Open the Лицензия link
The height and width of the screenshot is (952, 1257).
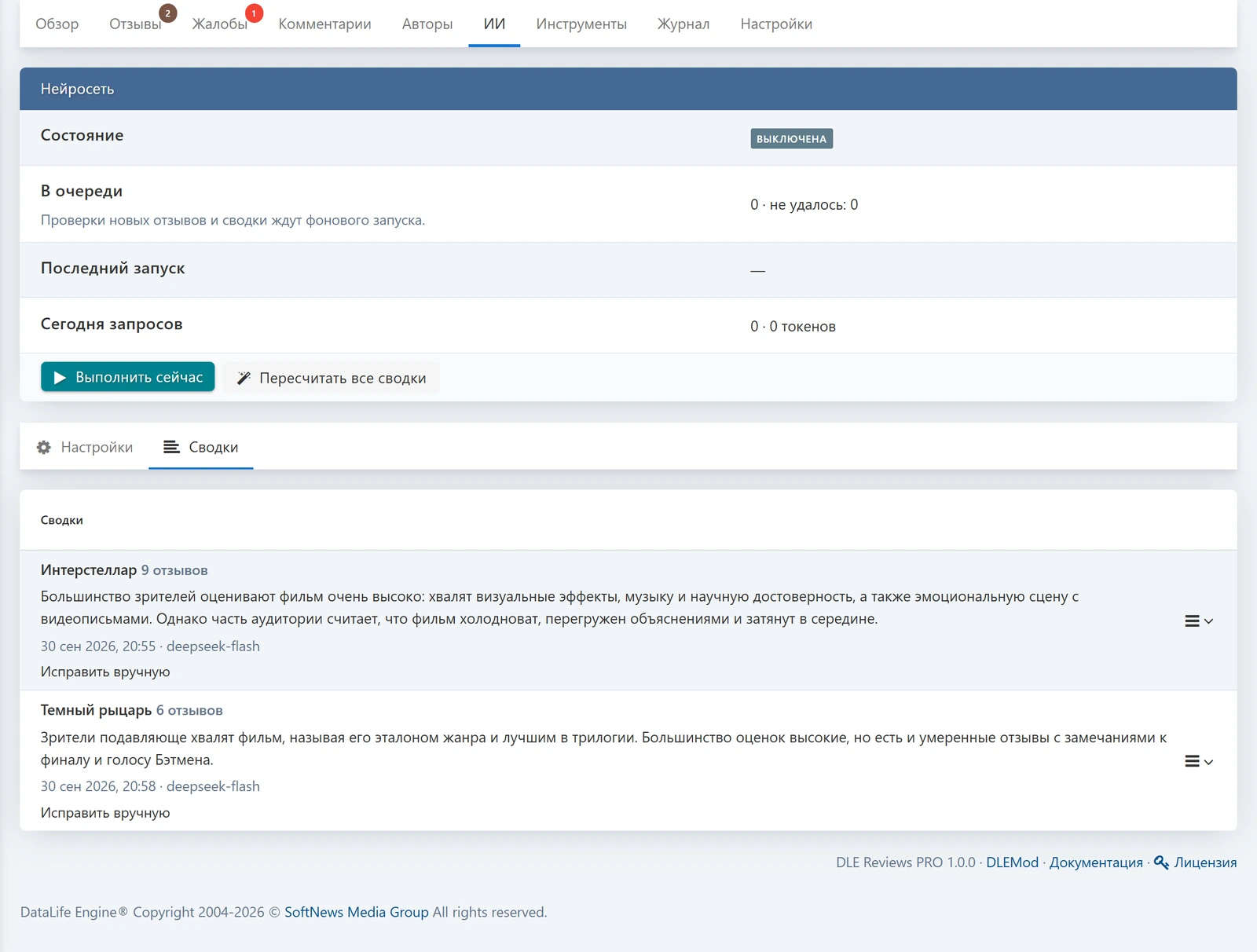point(1205,862)
